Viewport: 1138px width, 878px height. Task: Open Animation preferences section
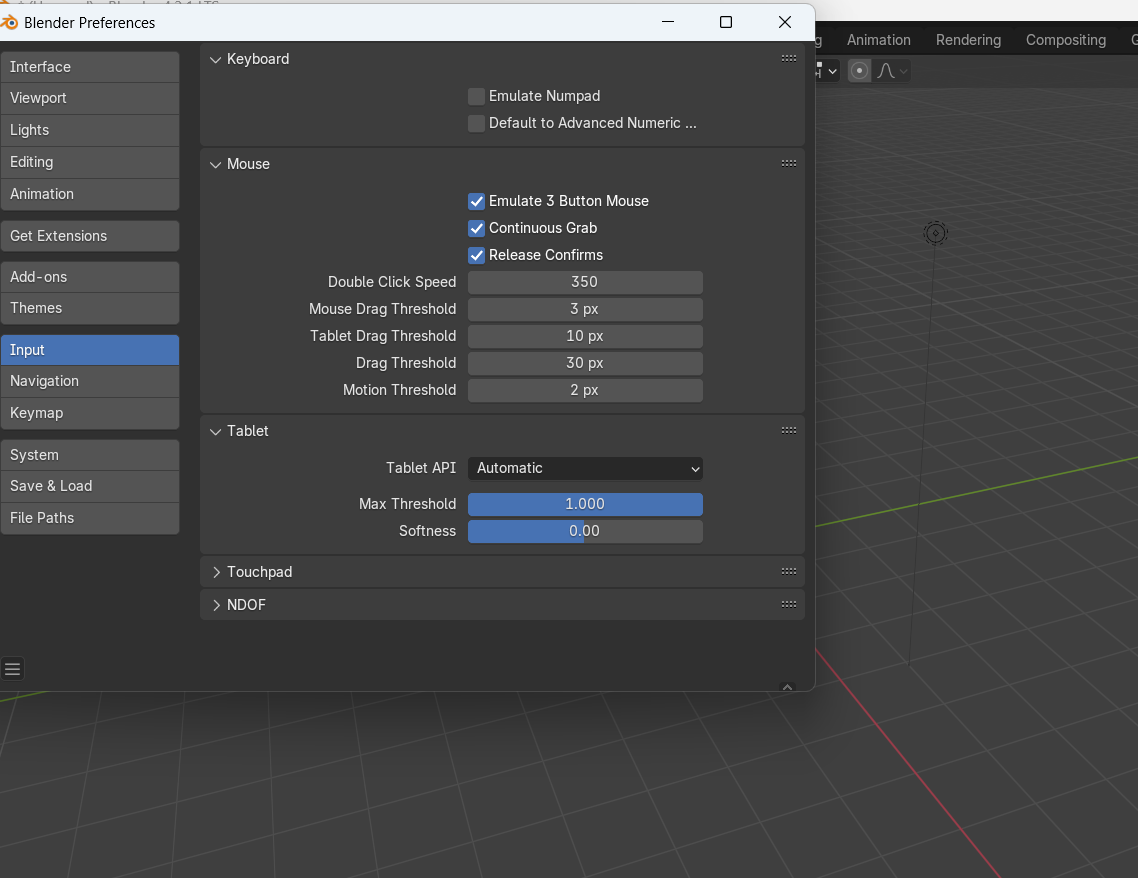point(90,194)
